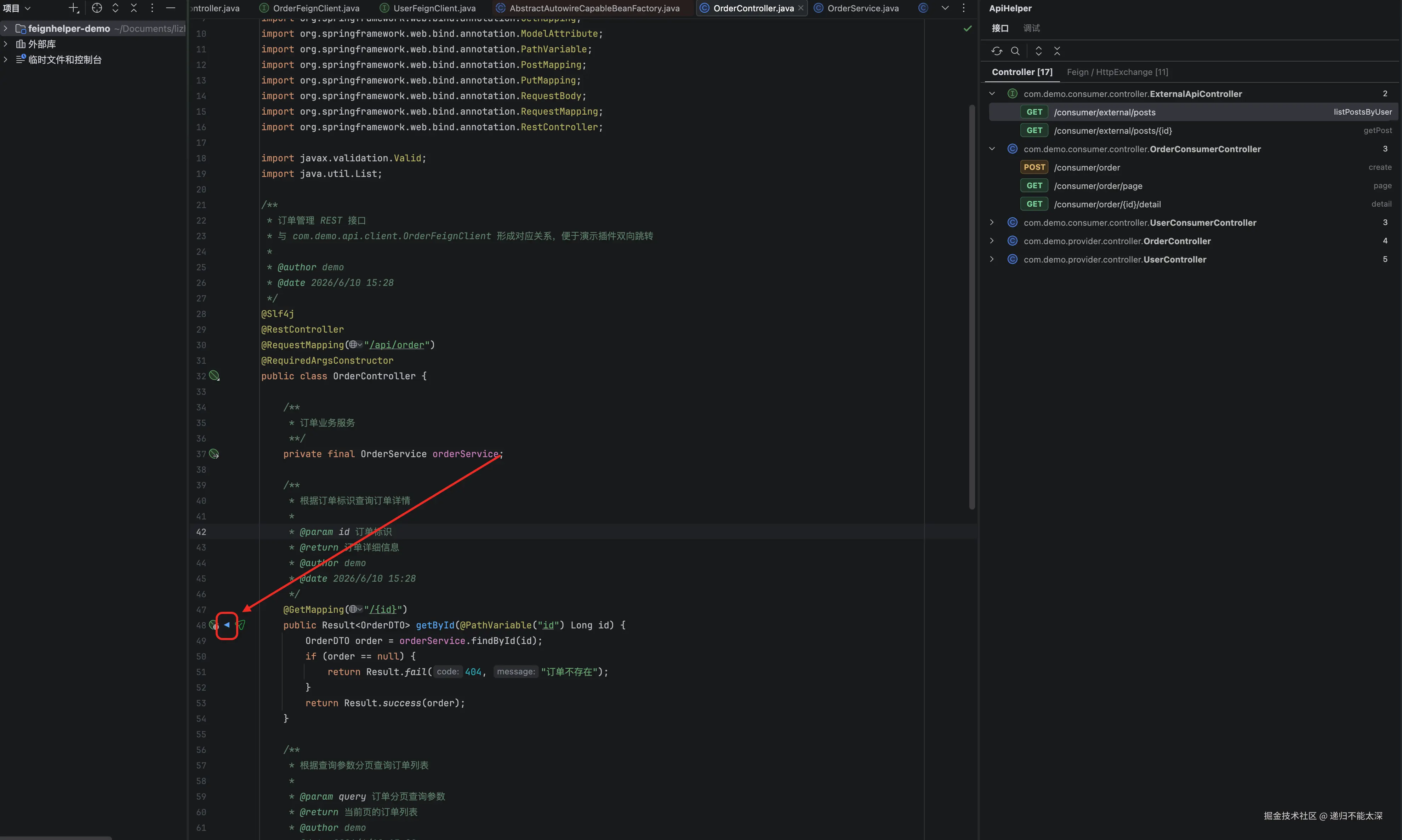Select GET /consumer/external/posts/{id} endpoint
Viewport: 1402px width, 840px height.
pos(1193,130)
